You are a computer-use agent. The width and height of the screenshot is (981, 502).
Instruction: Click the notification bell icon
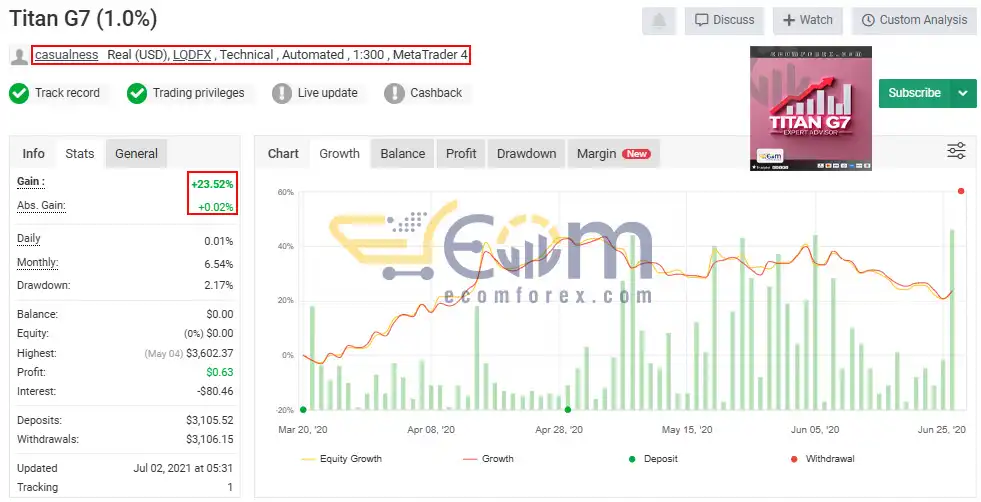point(659,21)
